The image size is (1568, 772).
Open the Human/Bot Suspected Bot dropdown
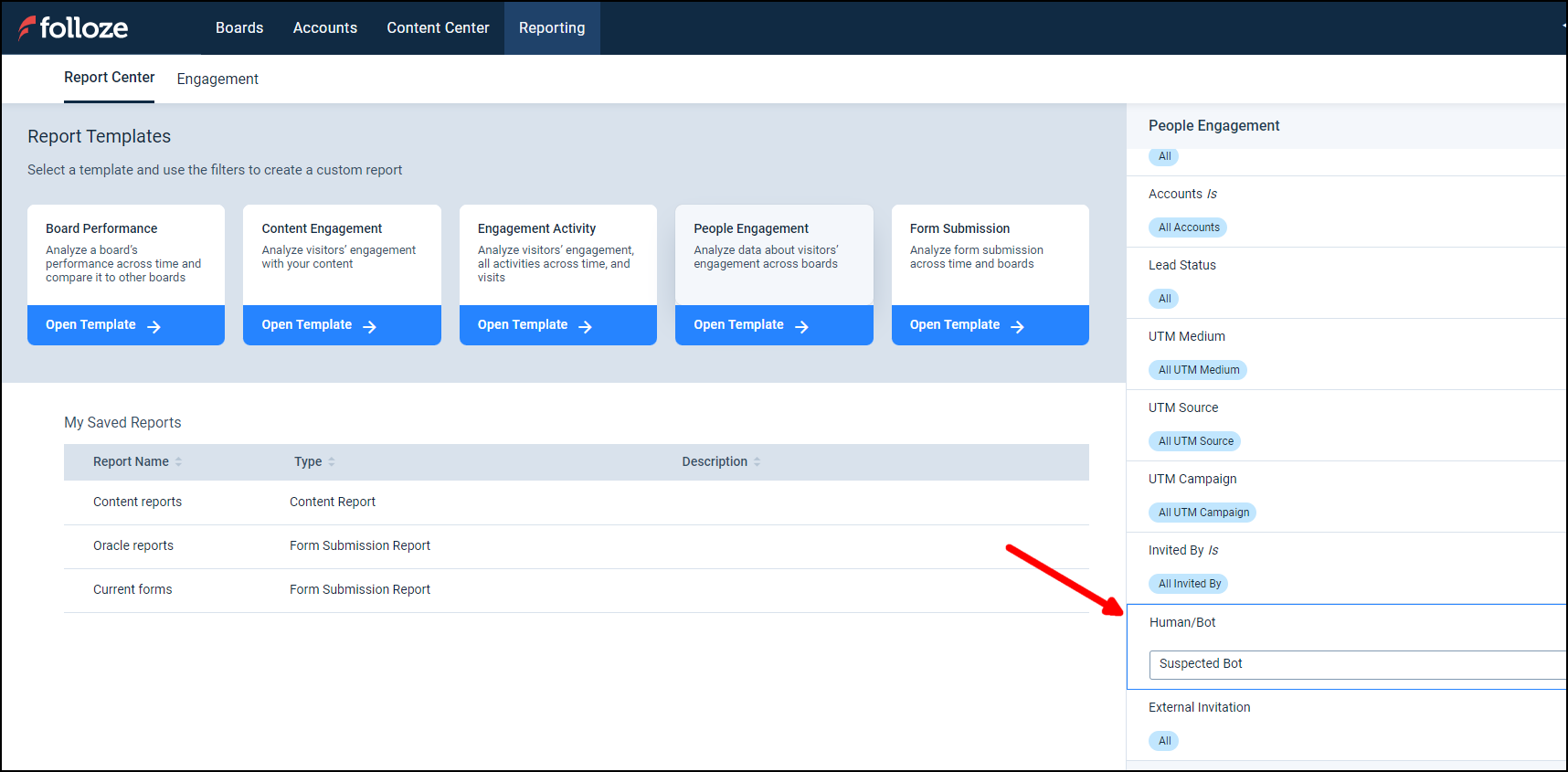[1357, 664]
